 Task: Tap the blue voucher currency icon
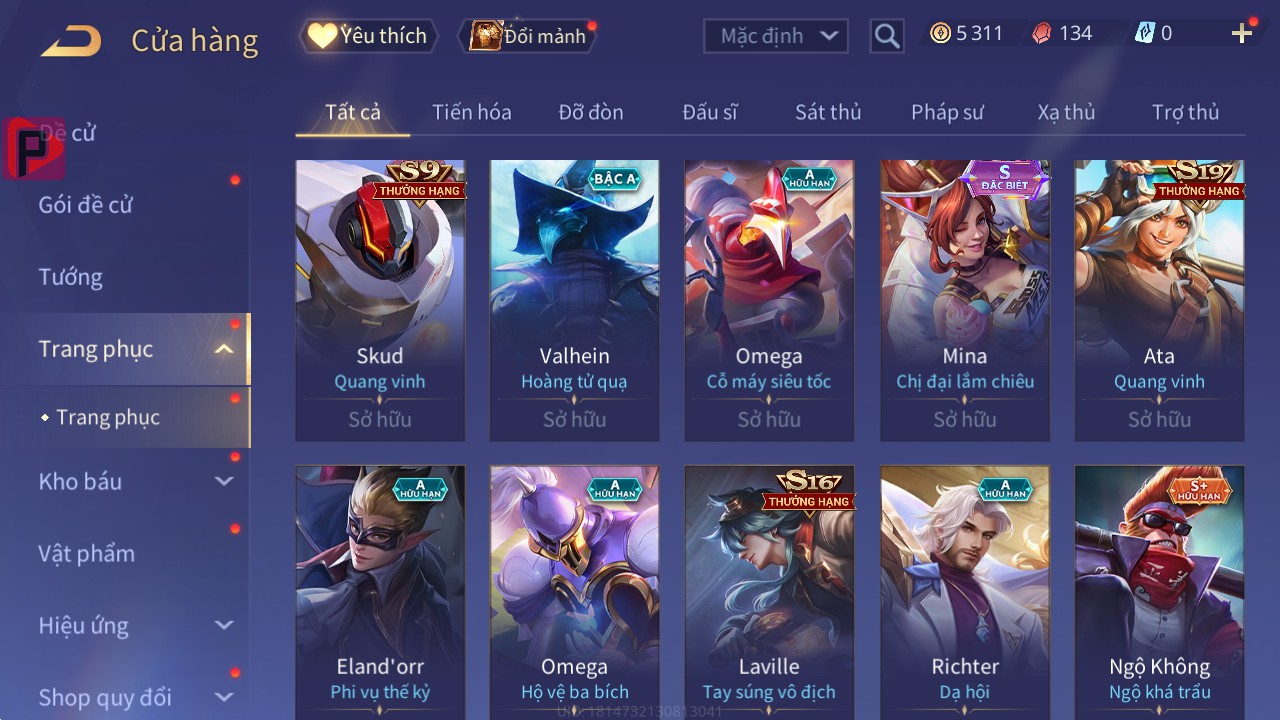[x=1145, y=34]
